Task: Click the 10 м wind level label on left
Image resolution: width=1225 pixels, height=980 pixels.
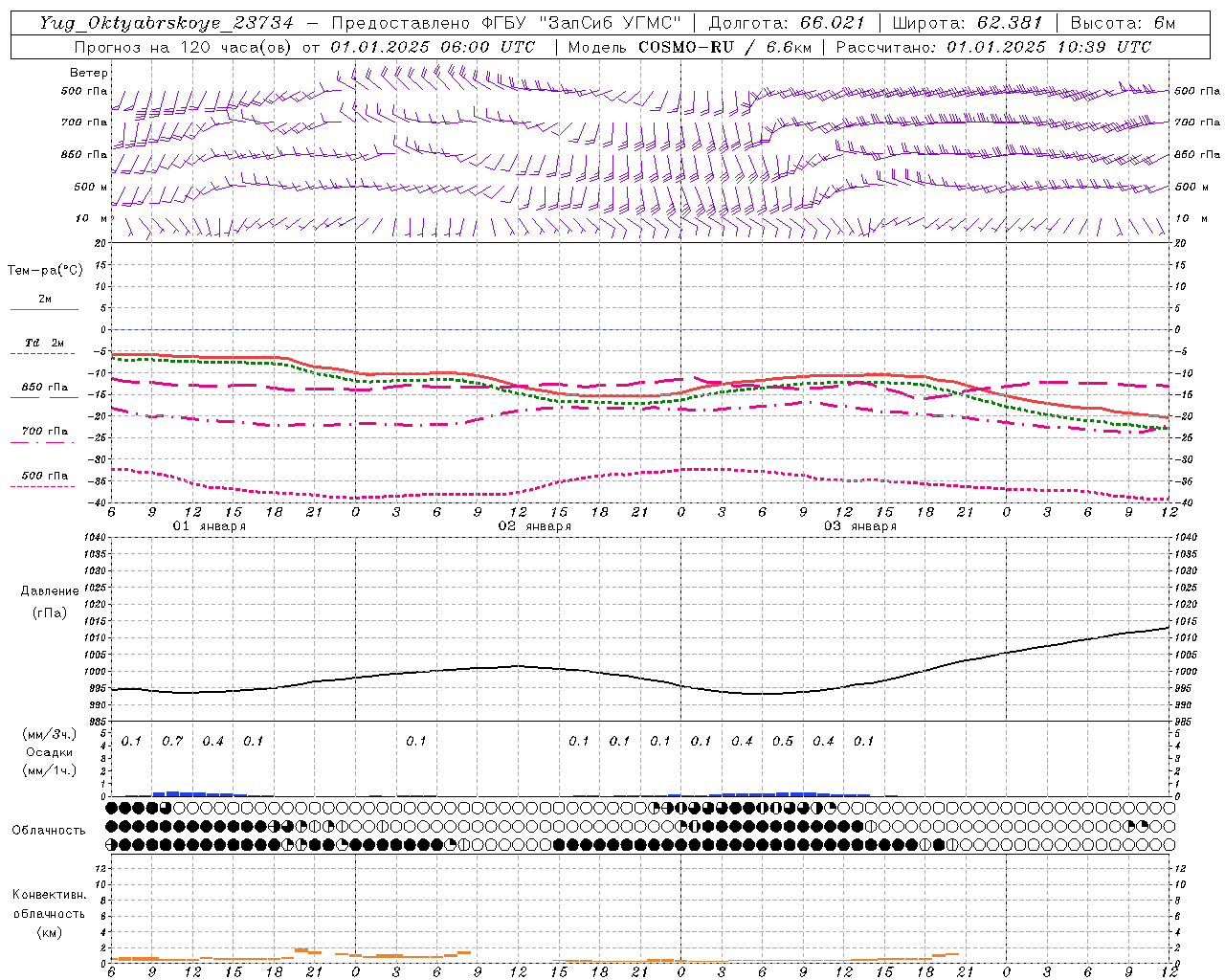Action: (92, 219)
